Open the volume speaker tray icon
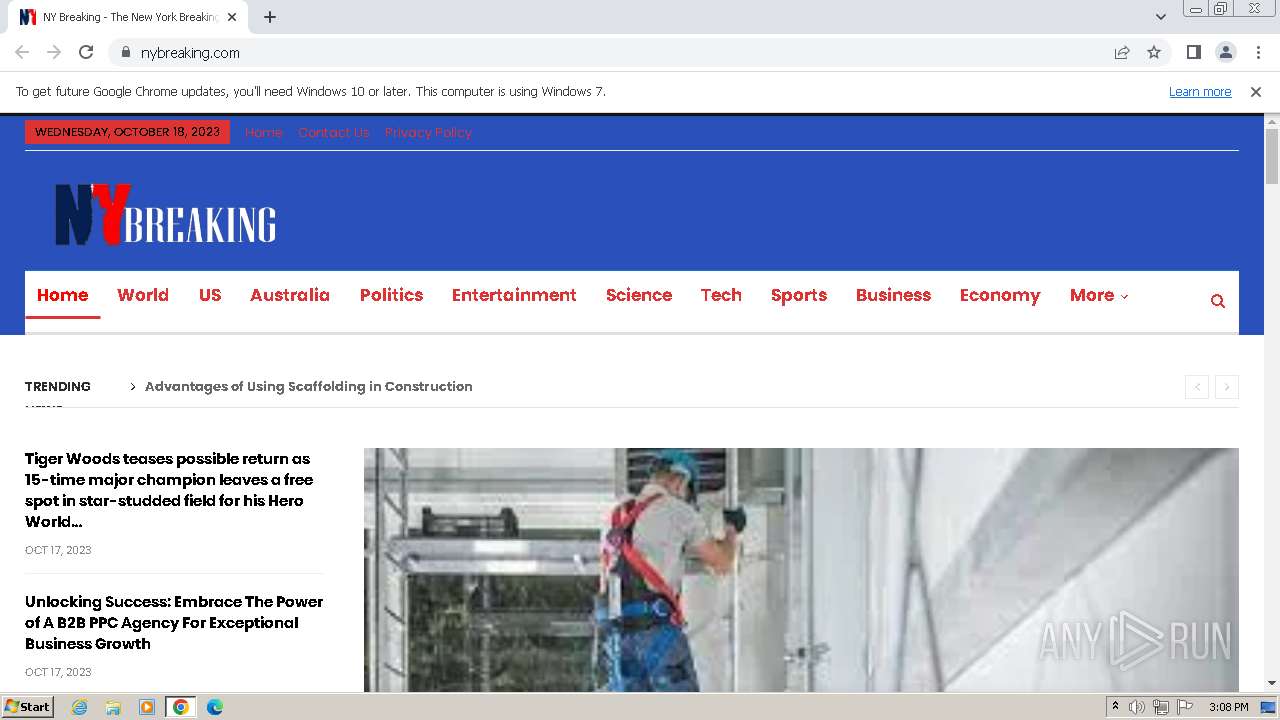This screenshot has width=1280, height=720. coord(1136,707)
